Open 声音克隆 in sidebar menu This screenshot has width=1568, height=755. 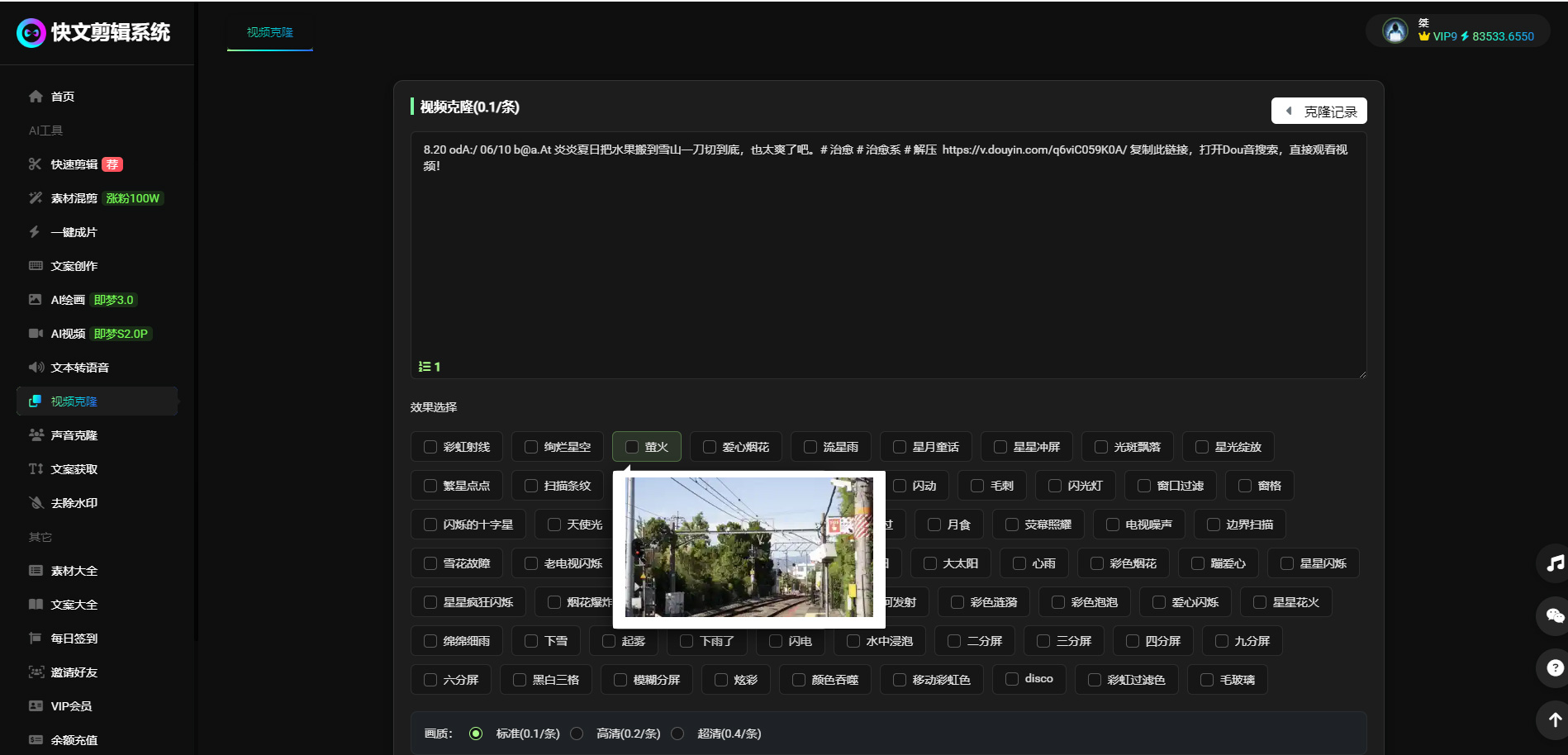tap(74, 435)
